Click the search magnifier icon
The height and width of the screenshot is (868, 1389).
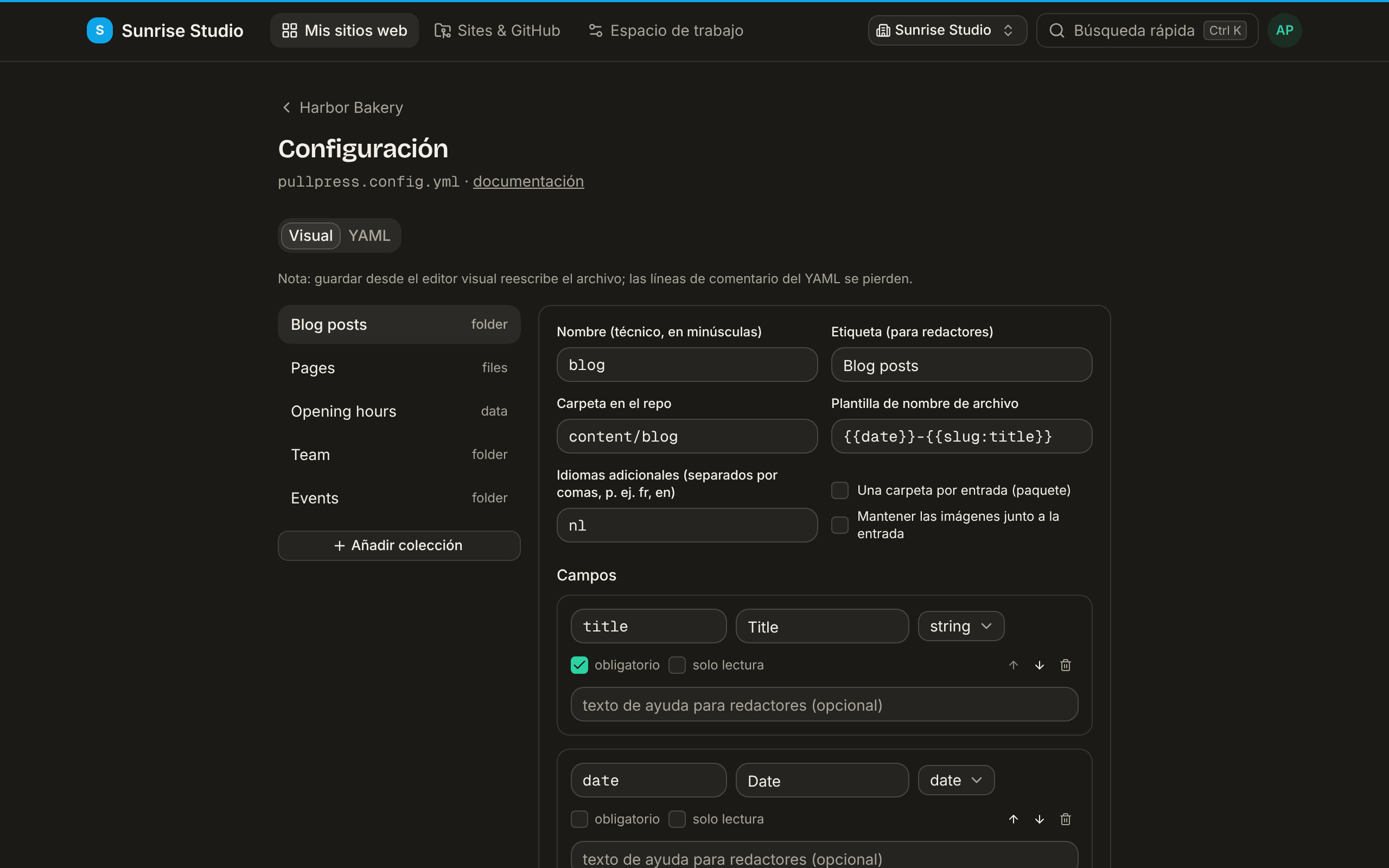1057,30
